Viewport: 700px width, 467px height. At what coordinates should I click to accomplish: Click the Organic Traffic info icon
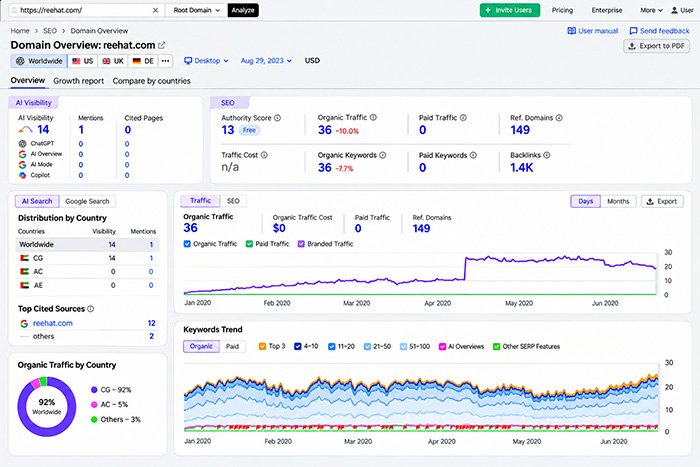(x=373, y=117)
